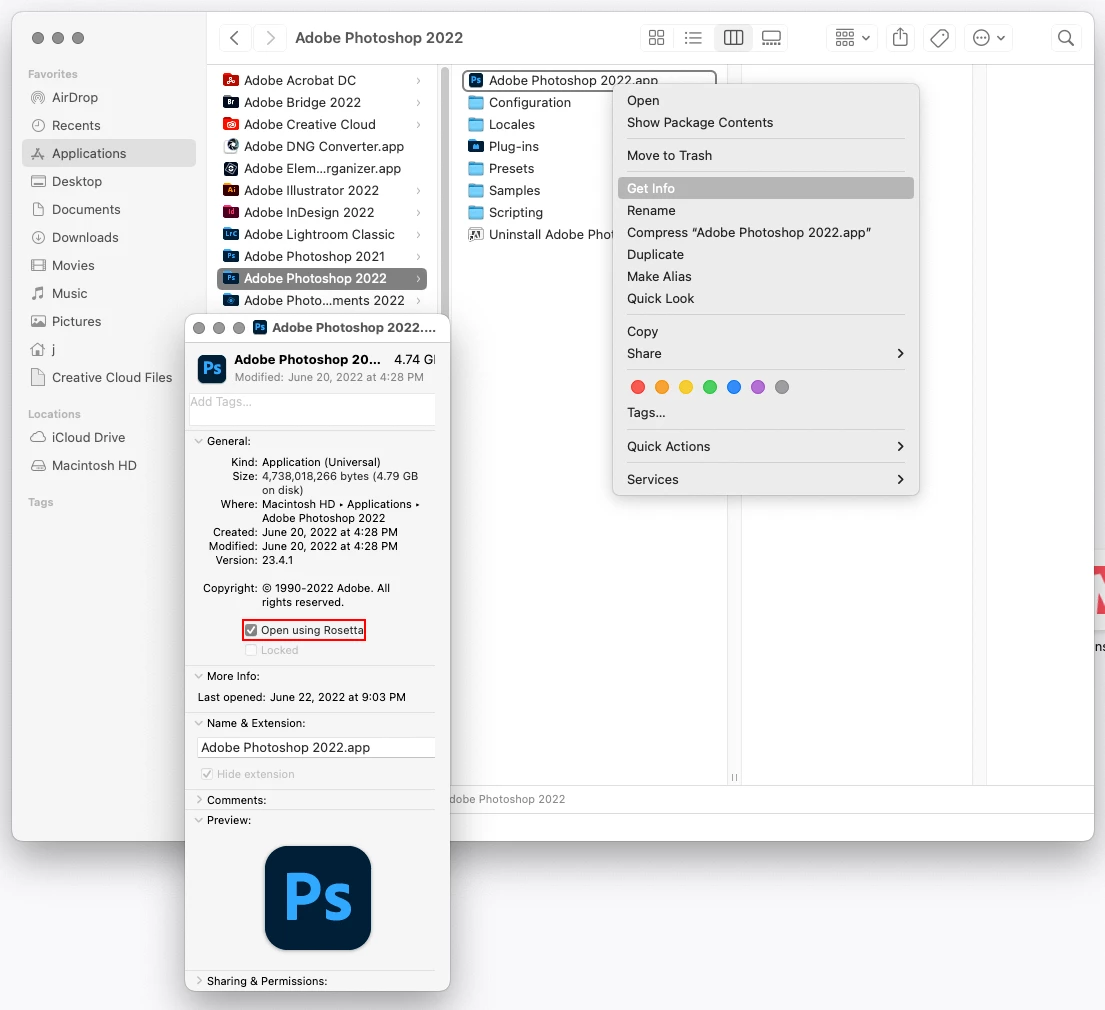
Task: Select Applications in the sidebar
Action: coord(109,153)
